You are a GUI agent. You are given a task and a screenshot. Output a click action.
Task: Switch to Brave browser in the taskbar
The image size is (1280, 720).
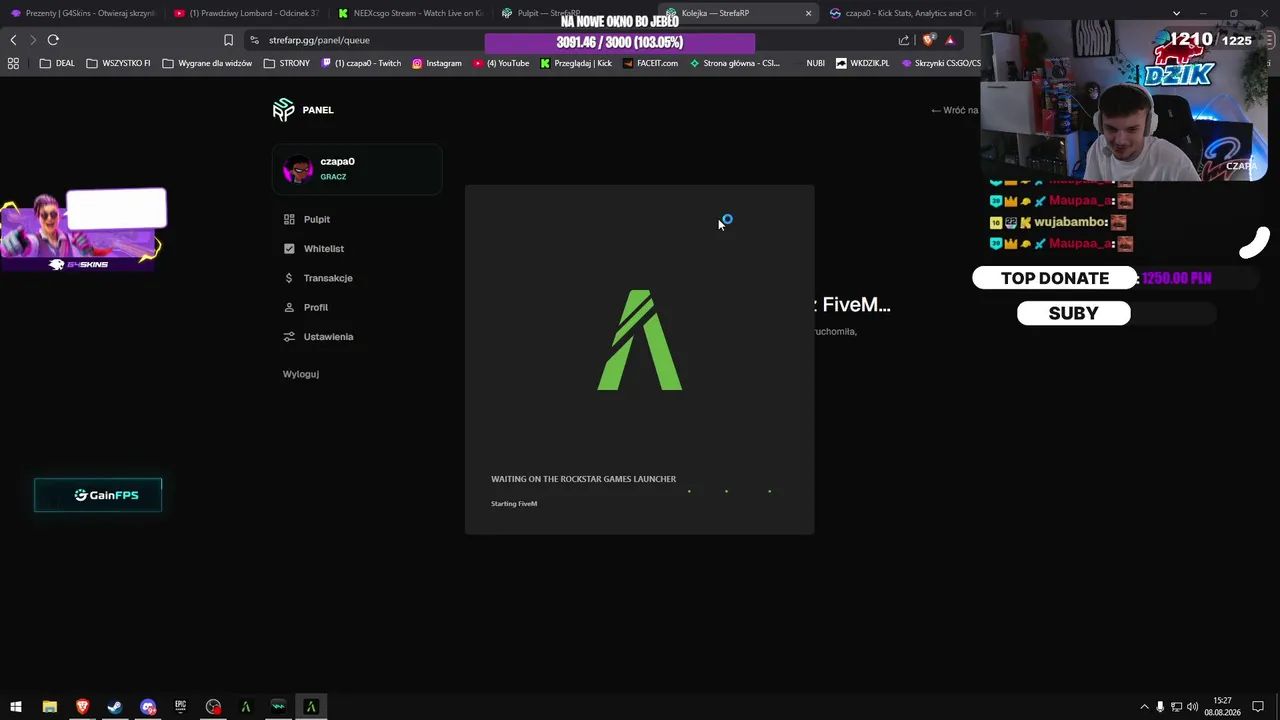click(82, 707)
